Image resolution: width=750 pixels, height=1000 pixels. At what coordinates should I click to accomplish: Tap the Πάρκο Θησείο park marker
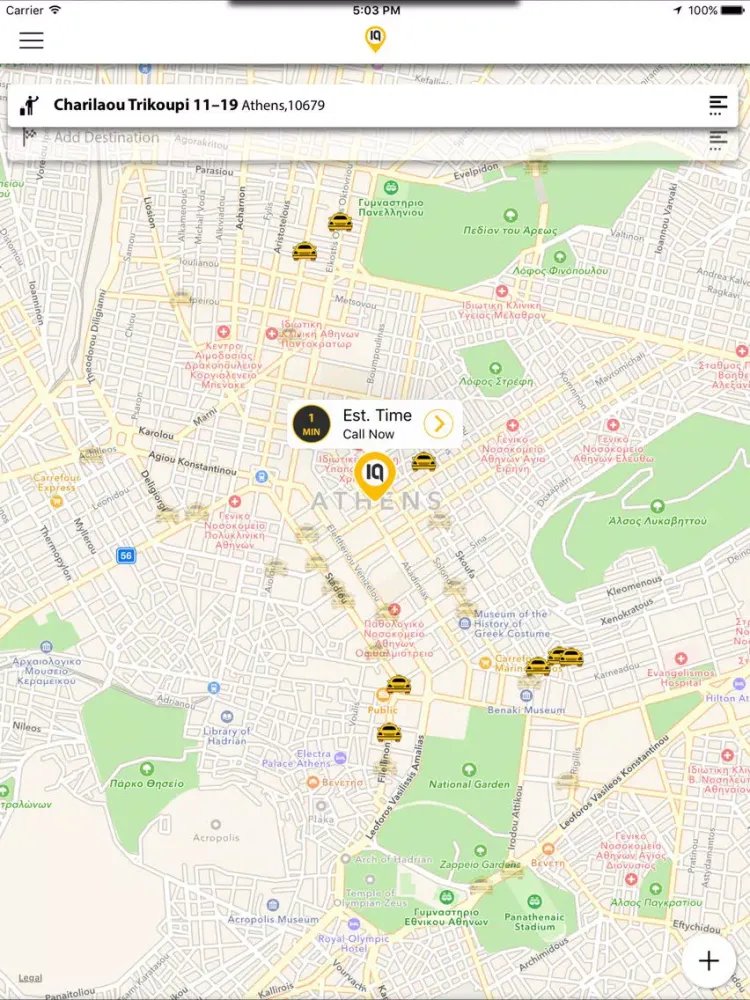[147, 768]
